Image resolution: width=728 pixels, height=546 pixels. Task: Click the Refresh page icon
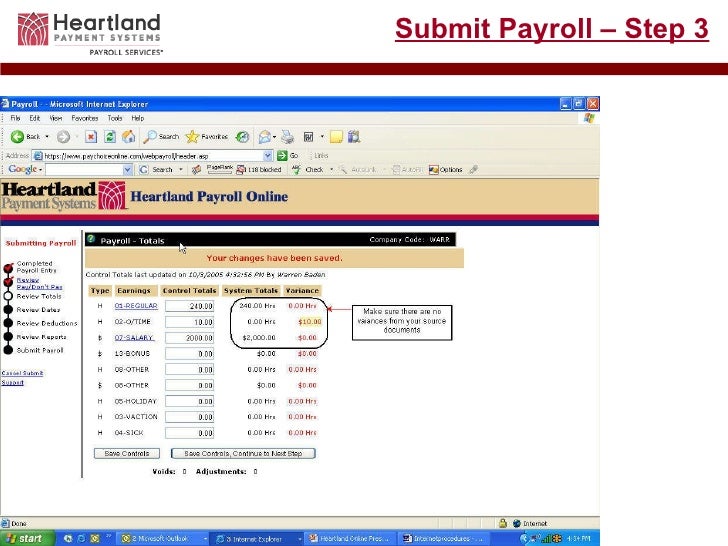(110, 136)
